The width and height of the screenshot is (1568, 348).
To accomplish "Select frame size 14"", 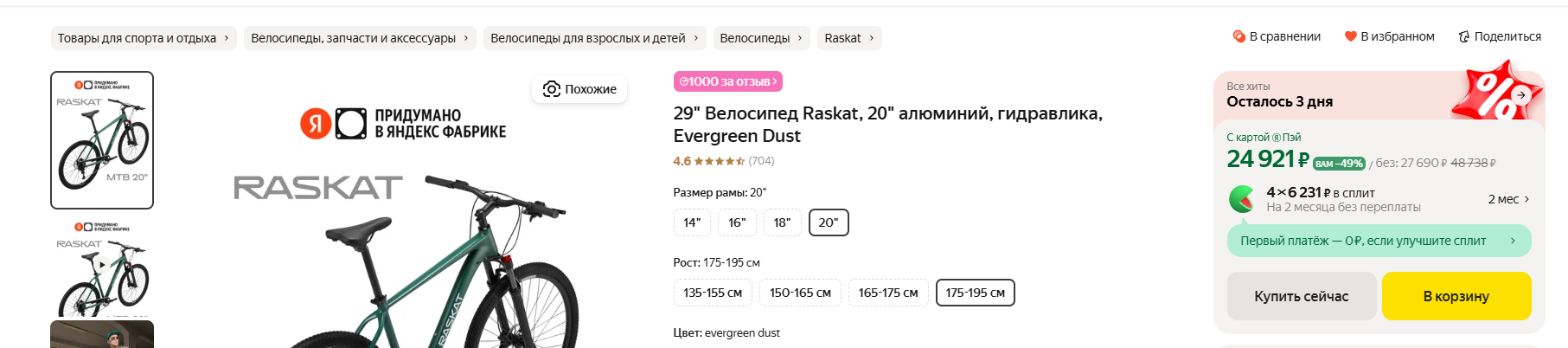I will (692, 222).
